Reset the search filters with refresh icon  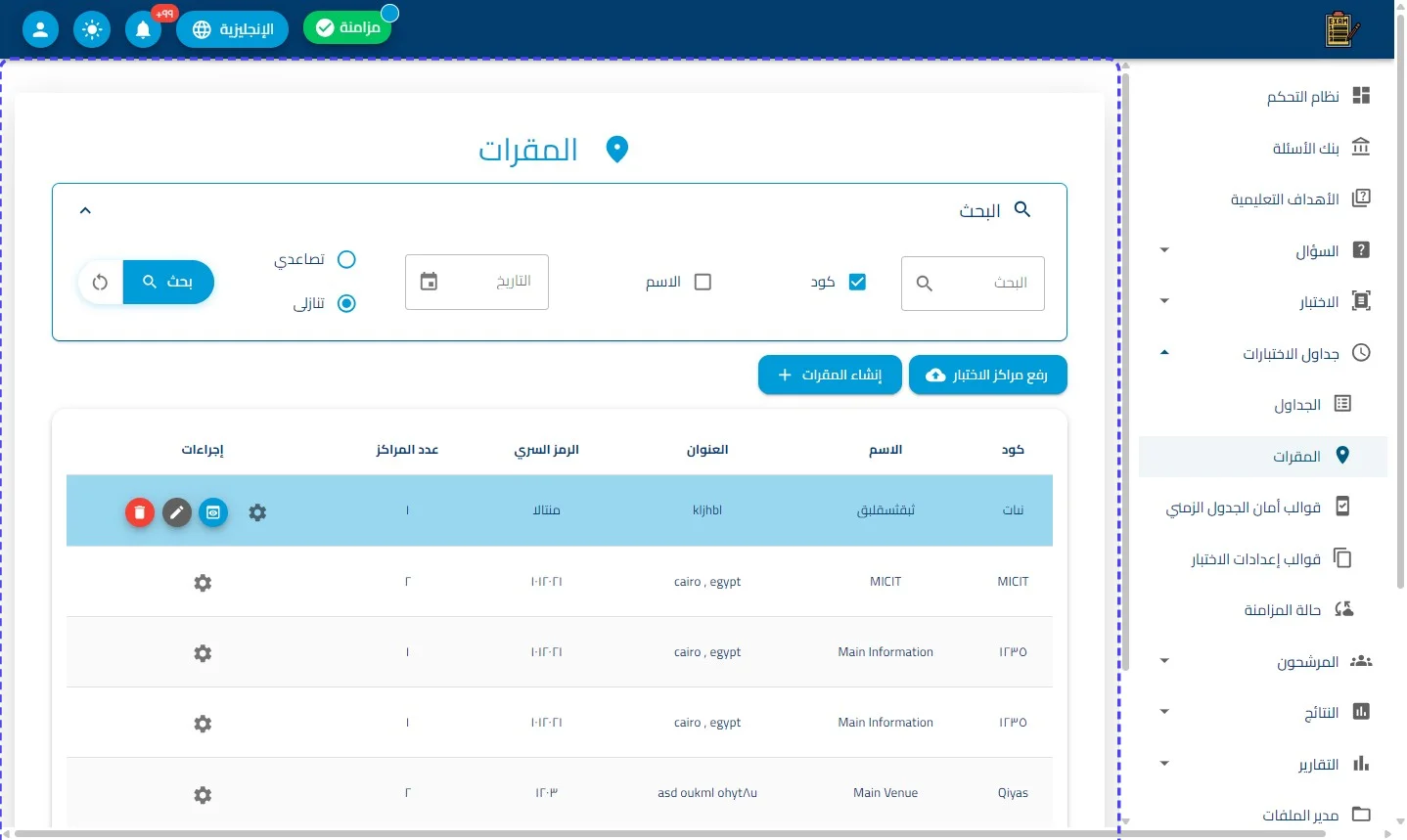point(100,283)
